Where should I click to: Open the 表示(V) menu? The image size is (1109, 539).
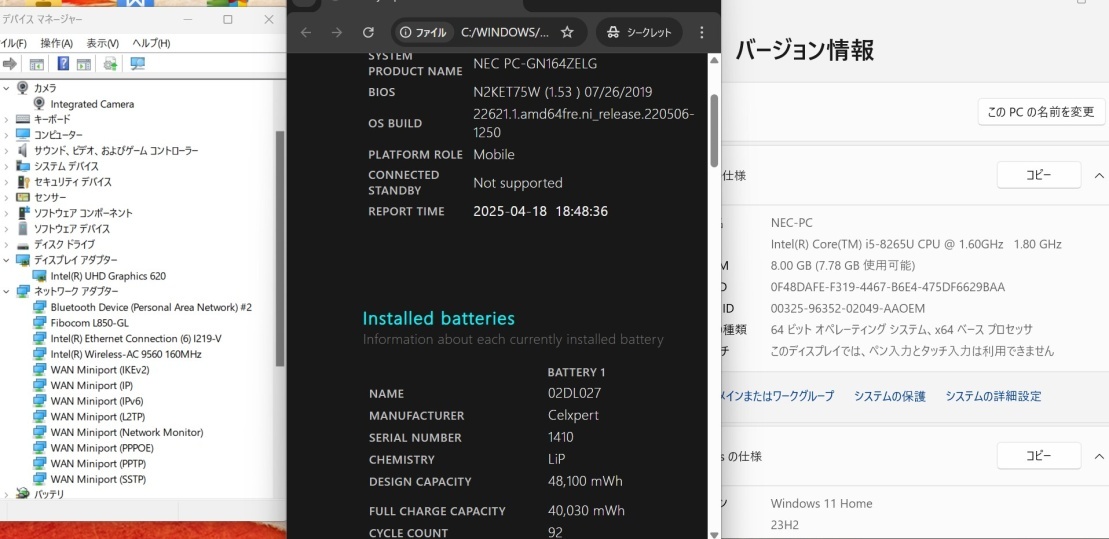tap(103, 43)
